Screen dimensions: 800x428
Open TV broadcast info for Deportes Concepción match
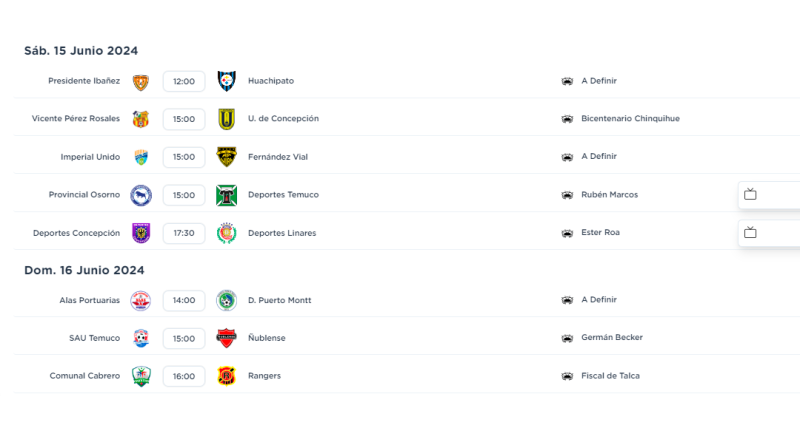click(x=750, y=233)
